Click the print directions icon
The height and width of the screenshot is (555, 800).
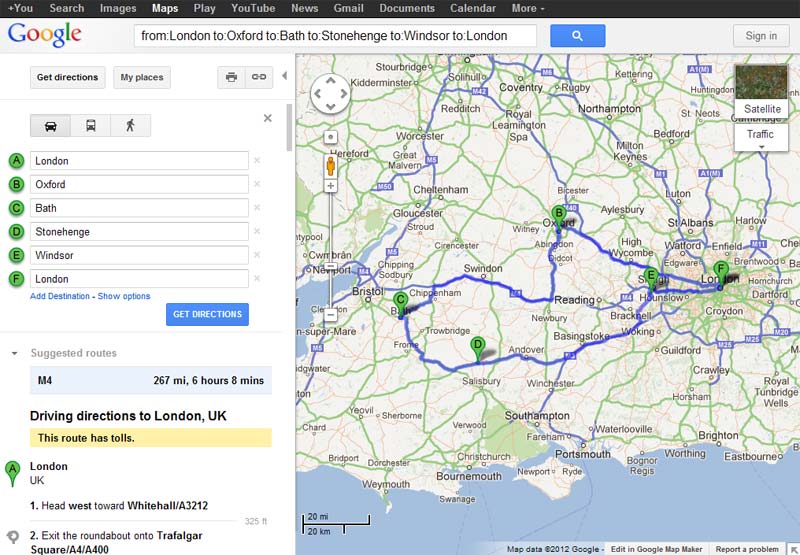click(x=232, y=77)
